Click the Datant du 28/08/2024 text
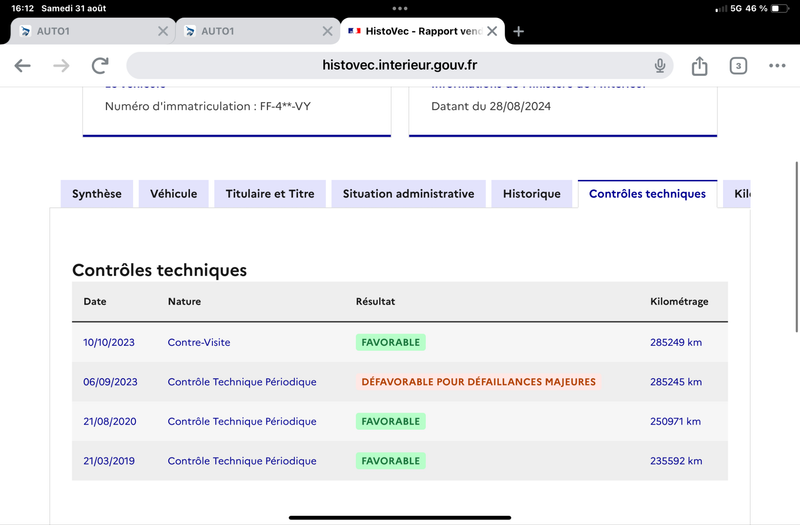This screenshot has height=525, width=800. click(x=491, y=106)
